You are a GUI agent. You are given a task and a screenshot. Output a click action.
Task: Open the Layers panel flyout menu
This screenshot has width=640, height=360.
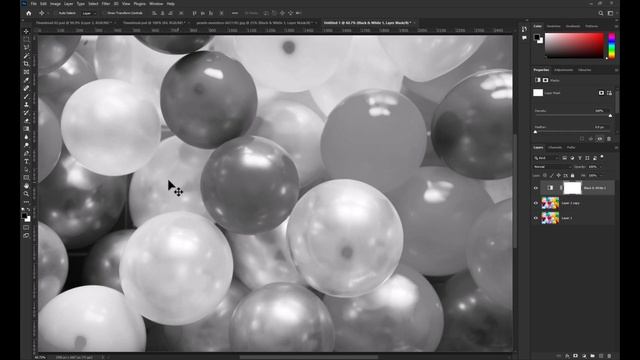(x=616, y=147)
